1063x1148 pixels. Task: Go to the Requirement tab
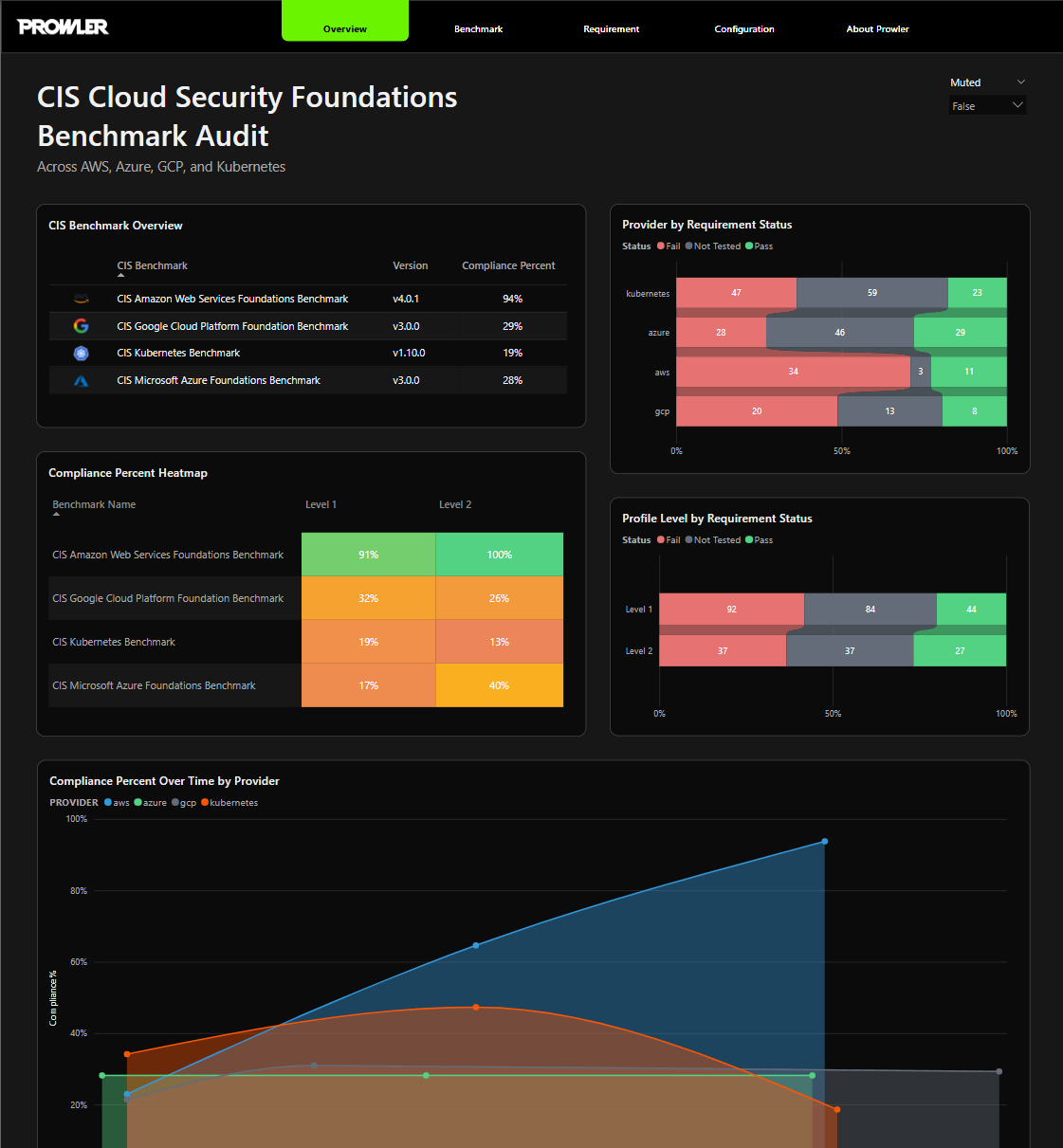(x=611, y=28)
